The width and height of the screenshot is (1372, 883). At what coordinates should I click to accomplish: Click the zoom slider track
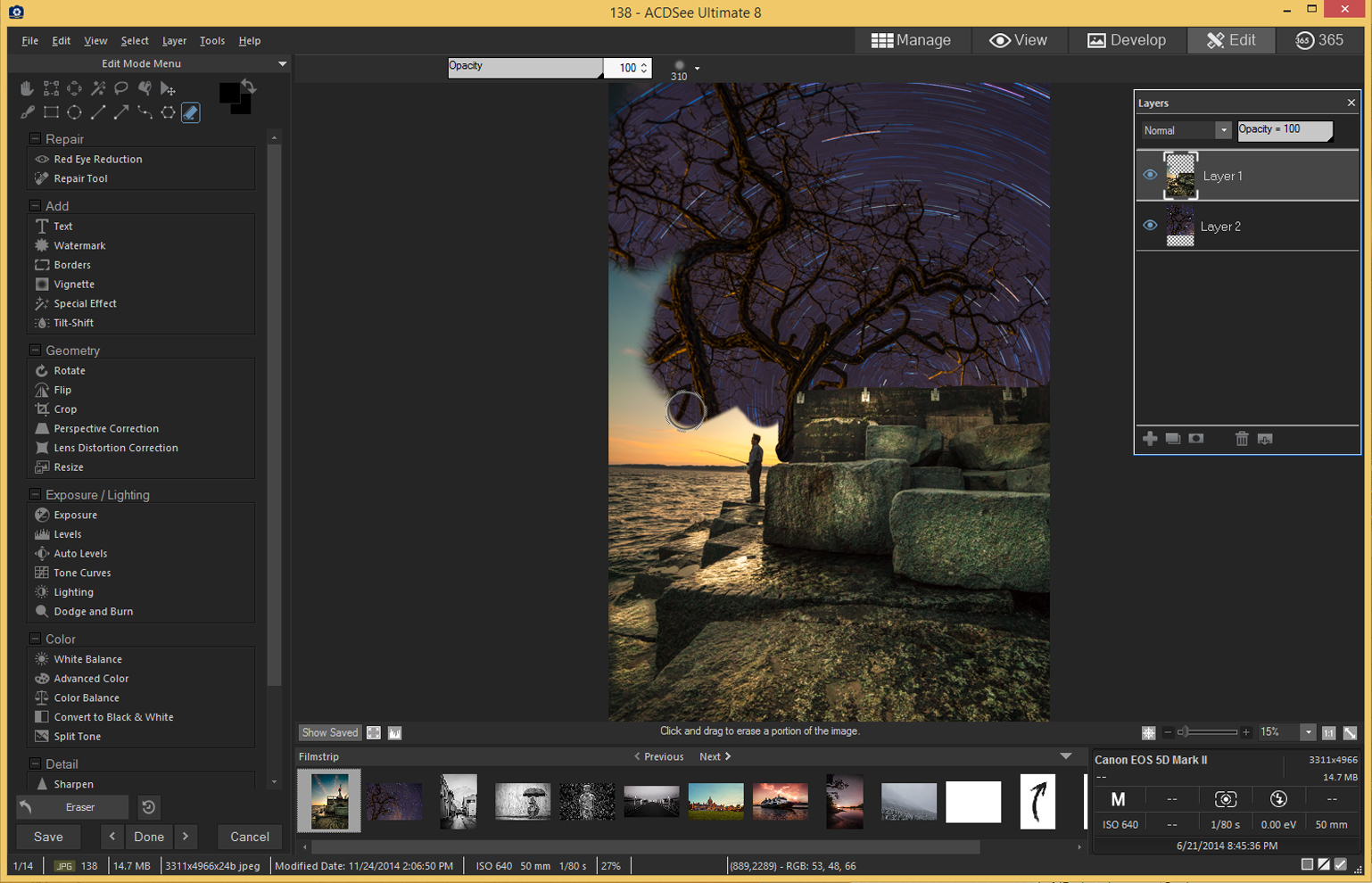coord(1207,732)
